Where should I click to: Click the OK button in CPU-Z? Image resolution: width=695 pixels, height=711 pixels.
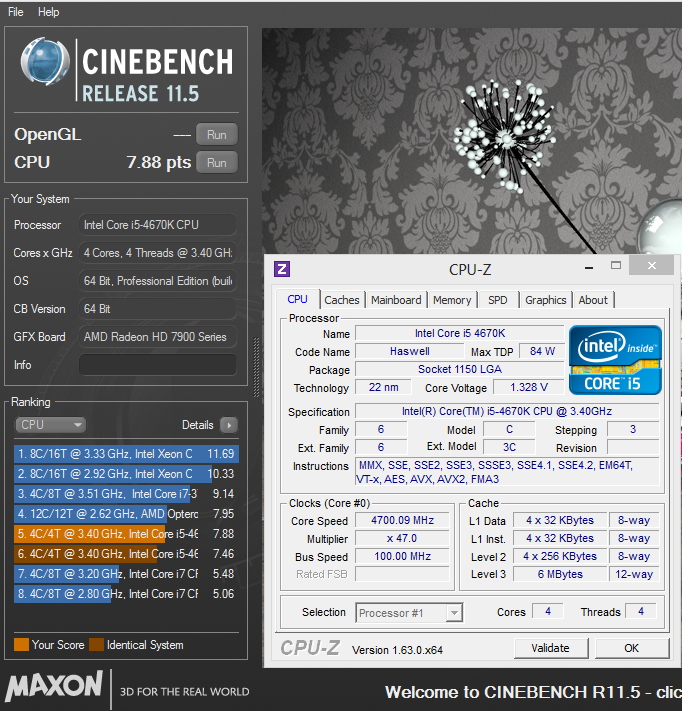[x=632, y=648]
